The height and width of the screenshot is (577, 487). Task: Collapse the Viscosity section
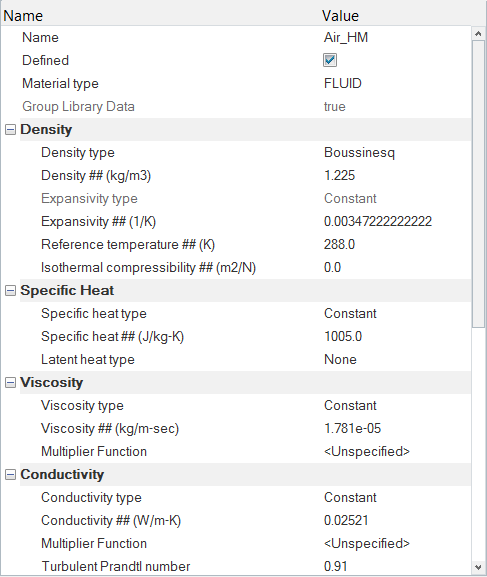click(x=10, y=383)
